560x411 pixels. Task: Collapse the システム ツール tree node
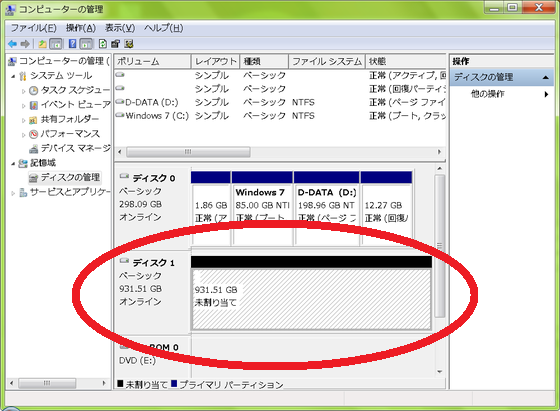(x=13, y=76)
